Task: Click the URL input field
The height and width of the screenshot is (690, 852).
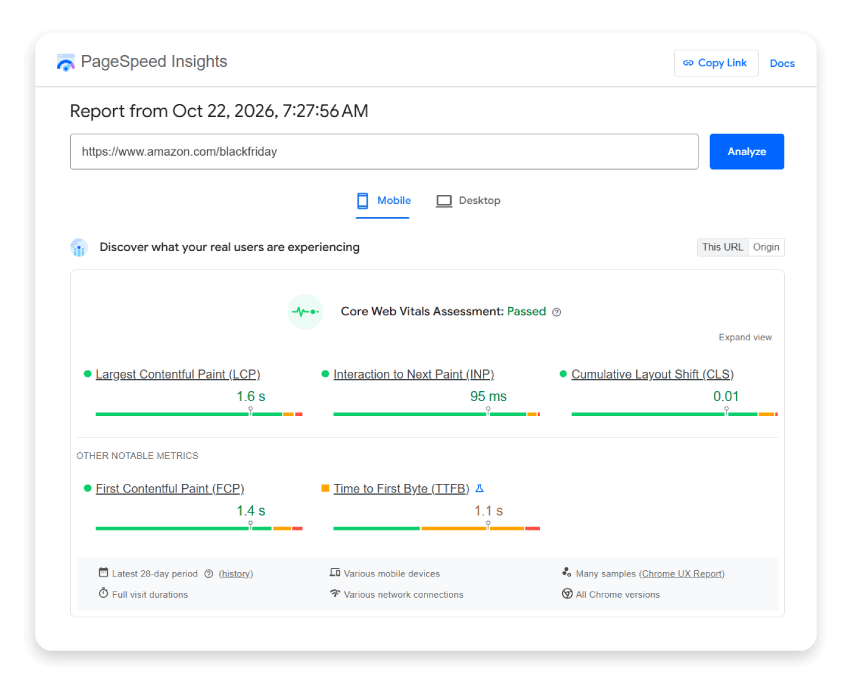Action: point(384,152)
